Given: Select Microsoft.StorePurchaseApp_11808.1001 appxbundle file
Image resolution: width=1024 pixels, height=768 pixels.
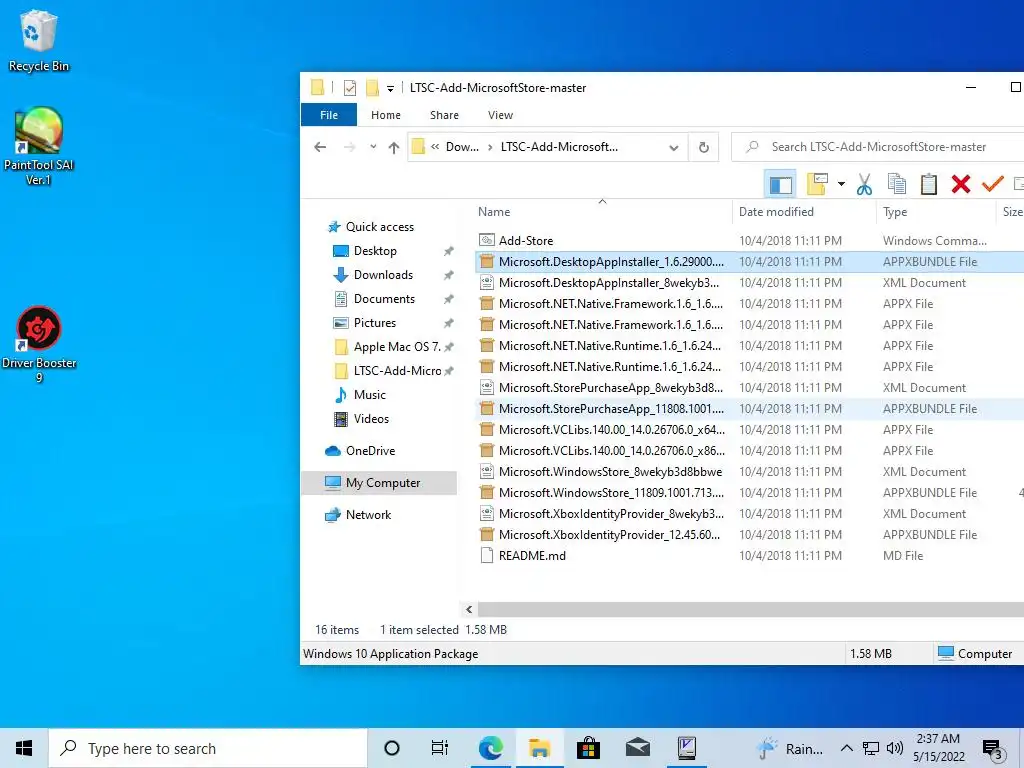Looking at the screenshot, I should tap(611, 409).
